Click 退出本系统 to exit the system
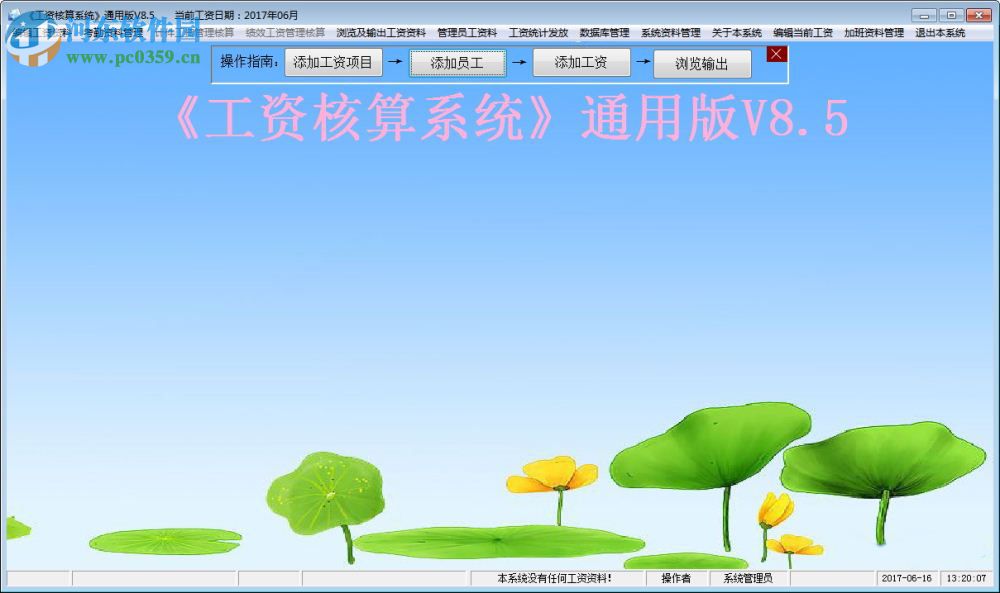 pos(940,31)
